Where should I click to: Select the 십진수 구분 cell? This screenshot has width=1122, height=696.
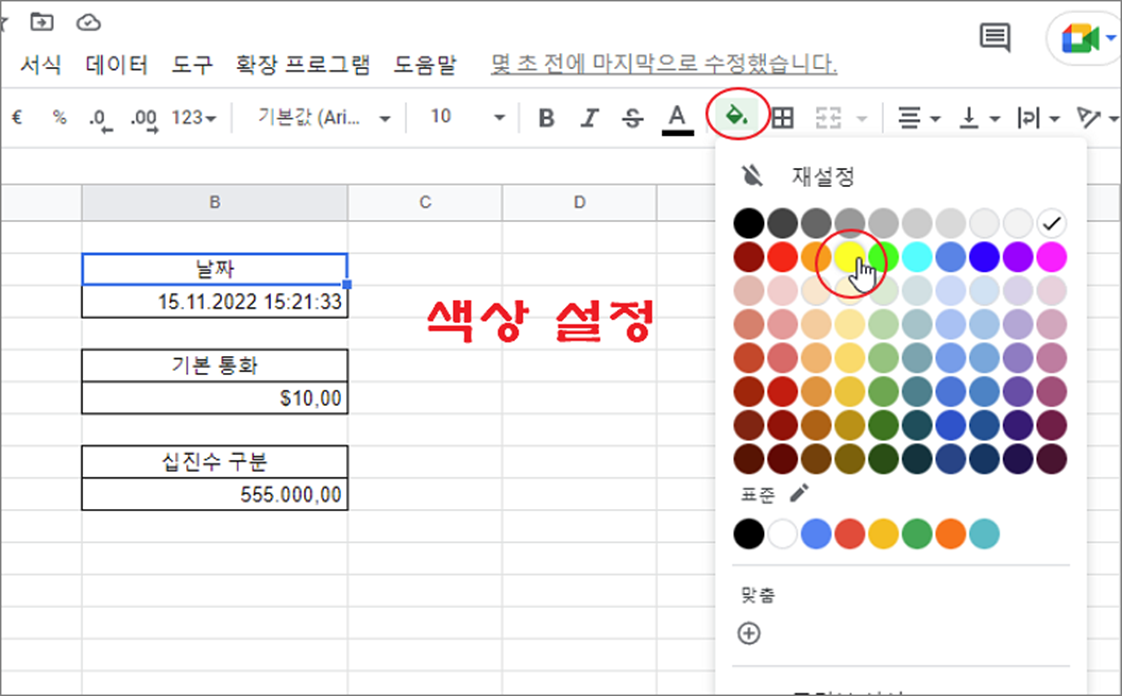tap(215, 462)
